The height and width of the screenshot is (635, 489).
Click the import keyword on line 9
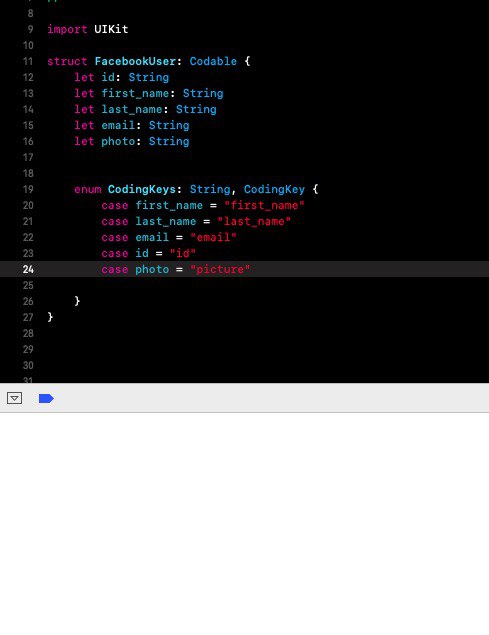pos(67,29)
